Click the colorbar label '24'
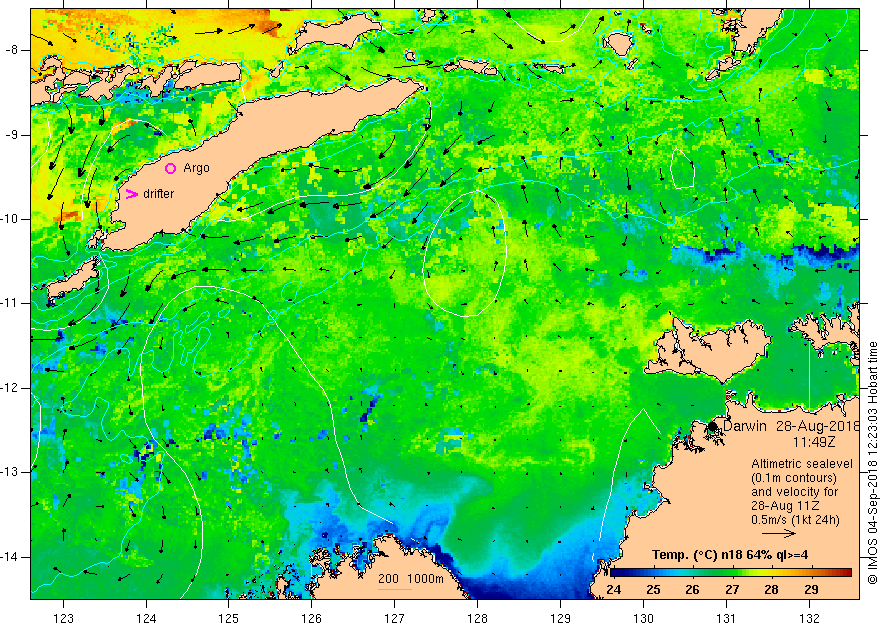Viewport: 880px width, 630px height. click(613, 590)
